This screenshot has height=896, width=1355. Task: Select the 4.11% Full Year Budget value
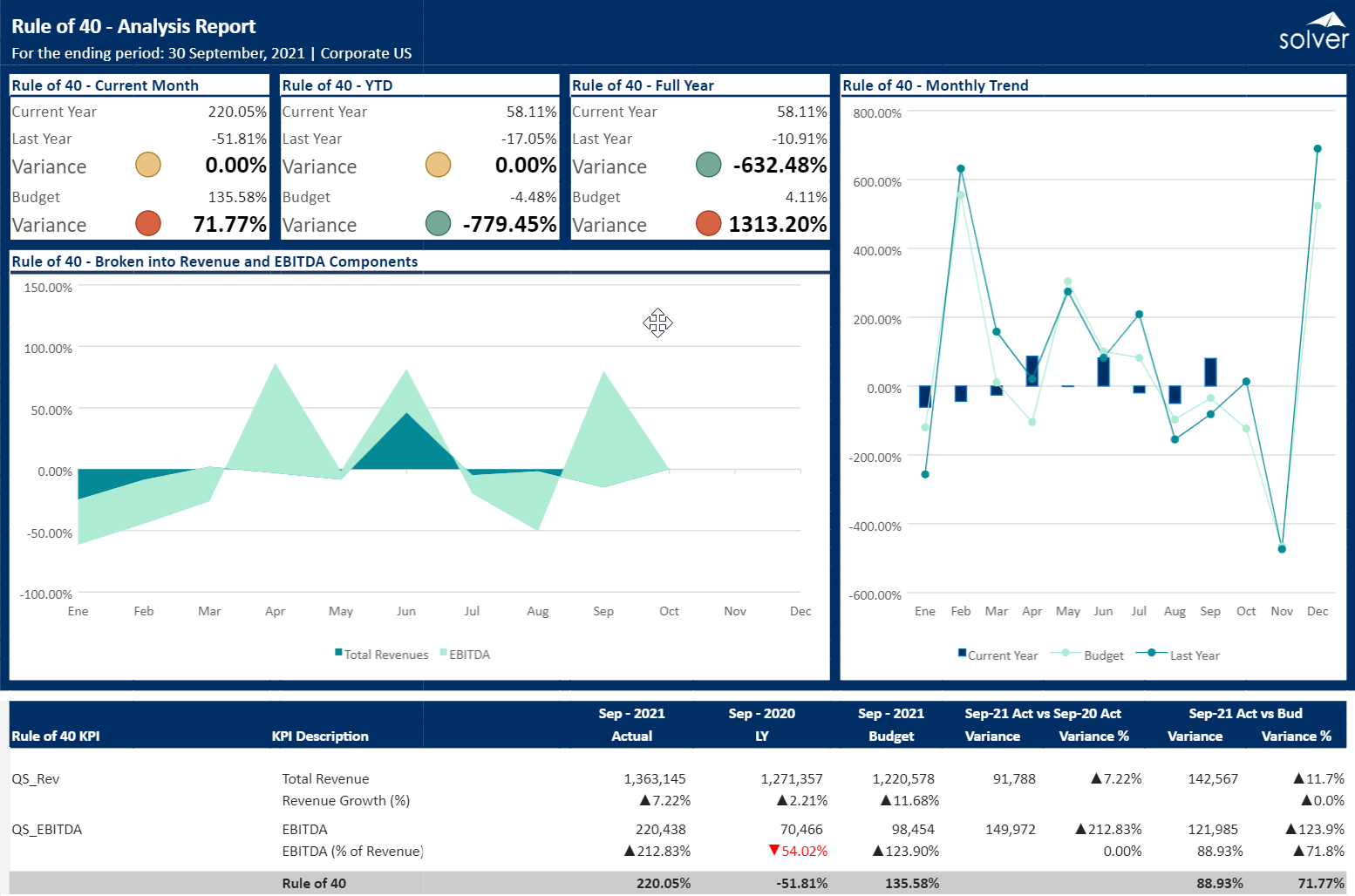(807, 197)
